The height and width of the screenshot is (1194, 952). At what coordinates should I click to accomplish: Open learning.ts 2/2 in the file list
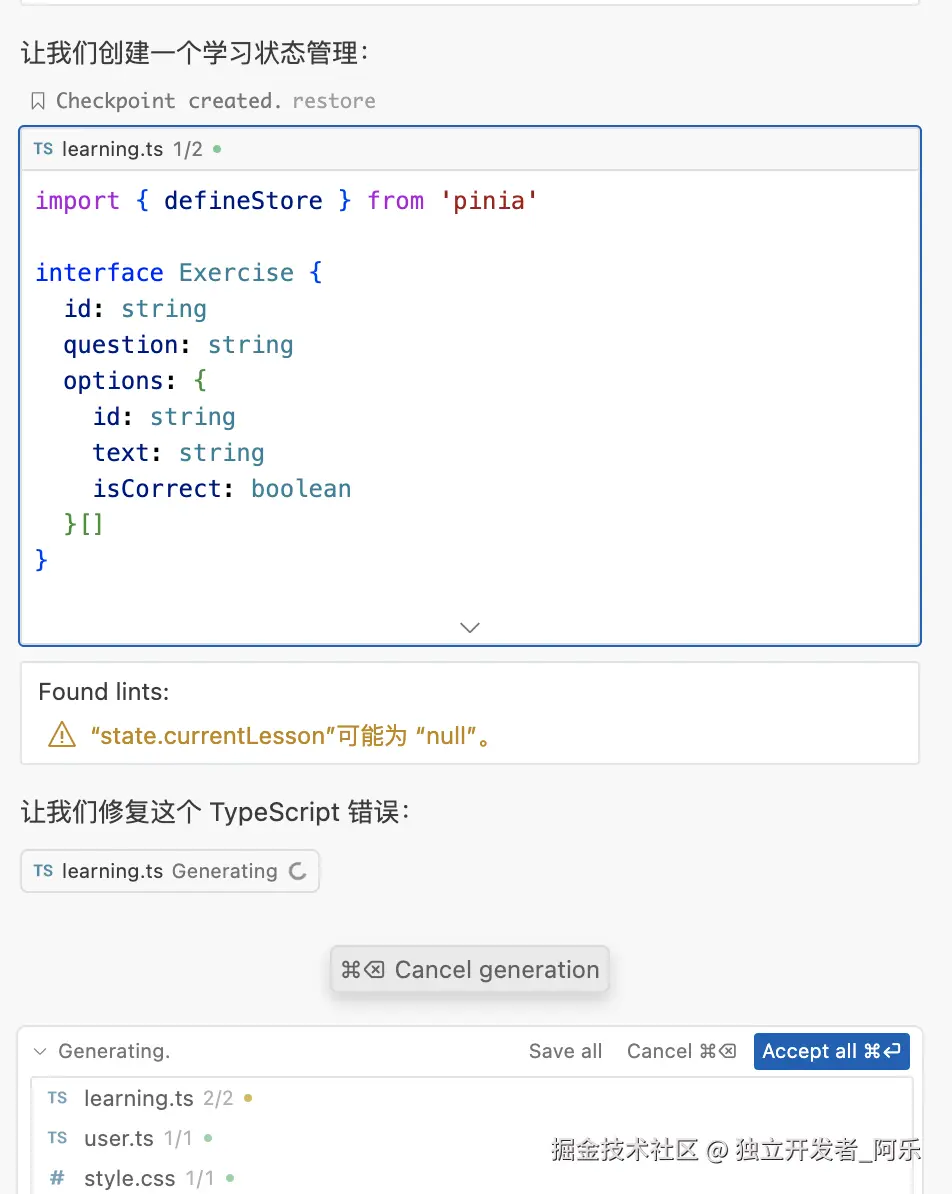tap(139, 1098)
